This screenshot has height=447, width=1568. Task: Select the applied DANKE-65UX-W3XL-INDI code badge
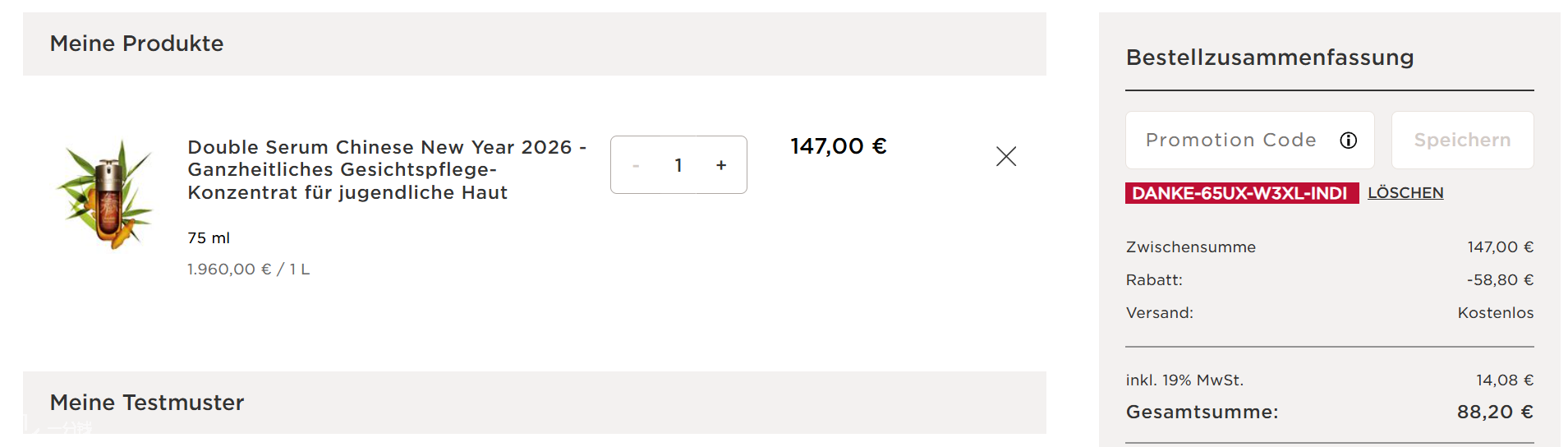[x=1240, y=193]
